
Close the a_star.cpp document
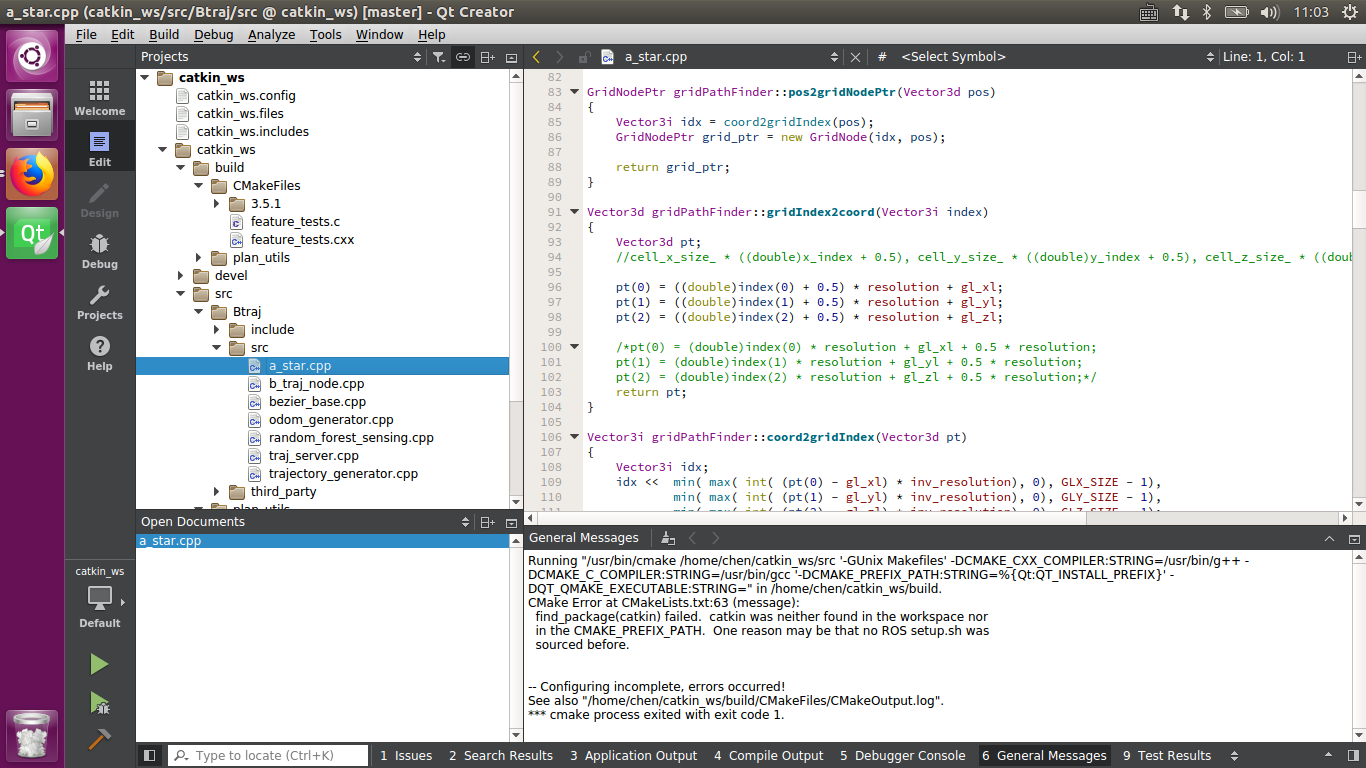(x=856, y=57)
